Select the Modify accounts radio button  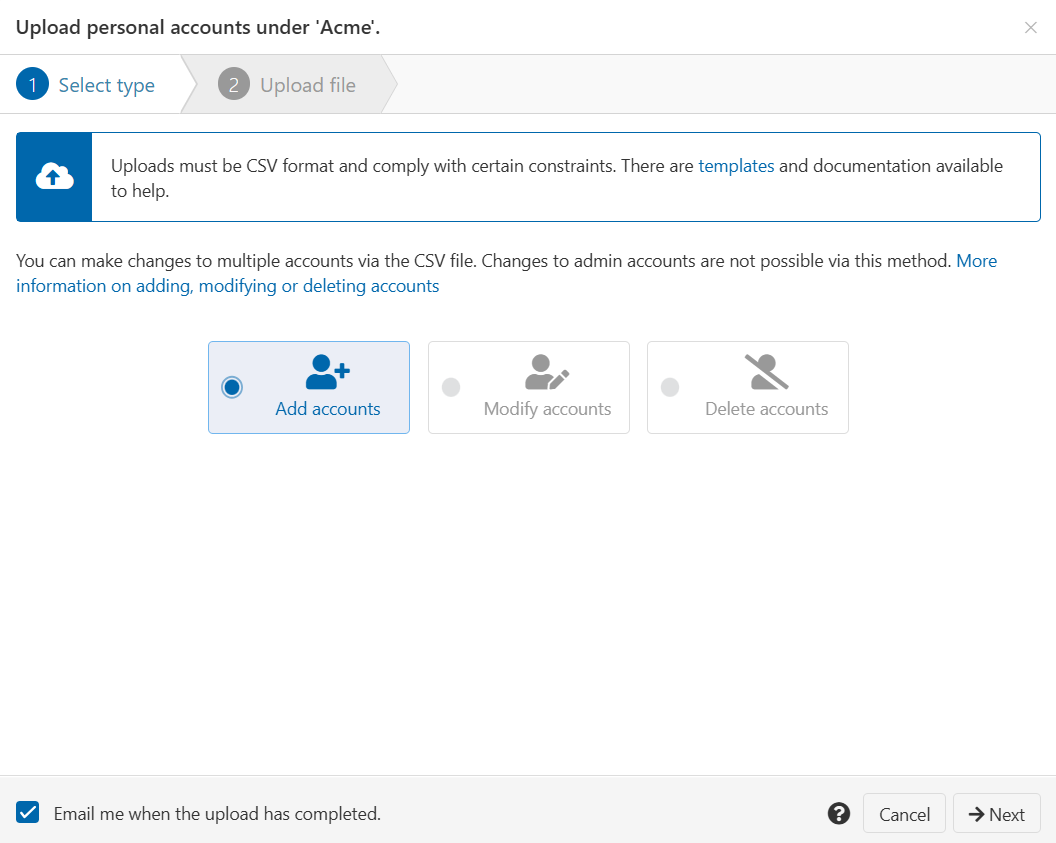pos(451,387)
